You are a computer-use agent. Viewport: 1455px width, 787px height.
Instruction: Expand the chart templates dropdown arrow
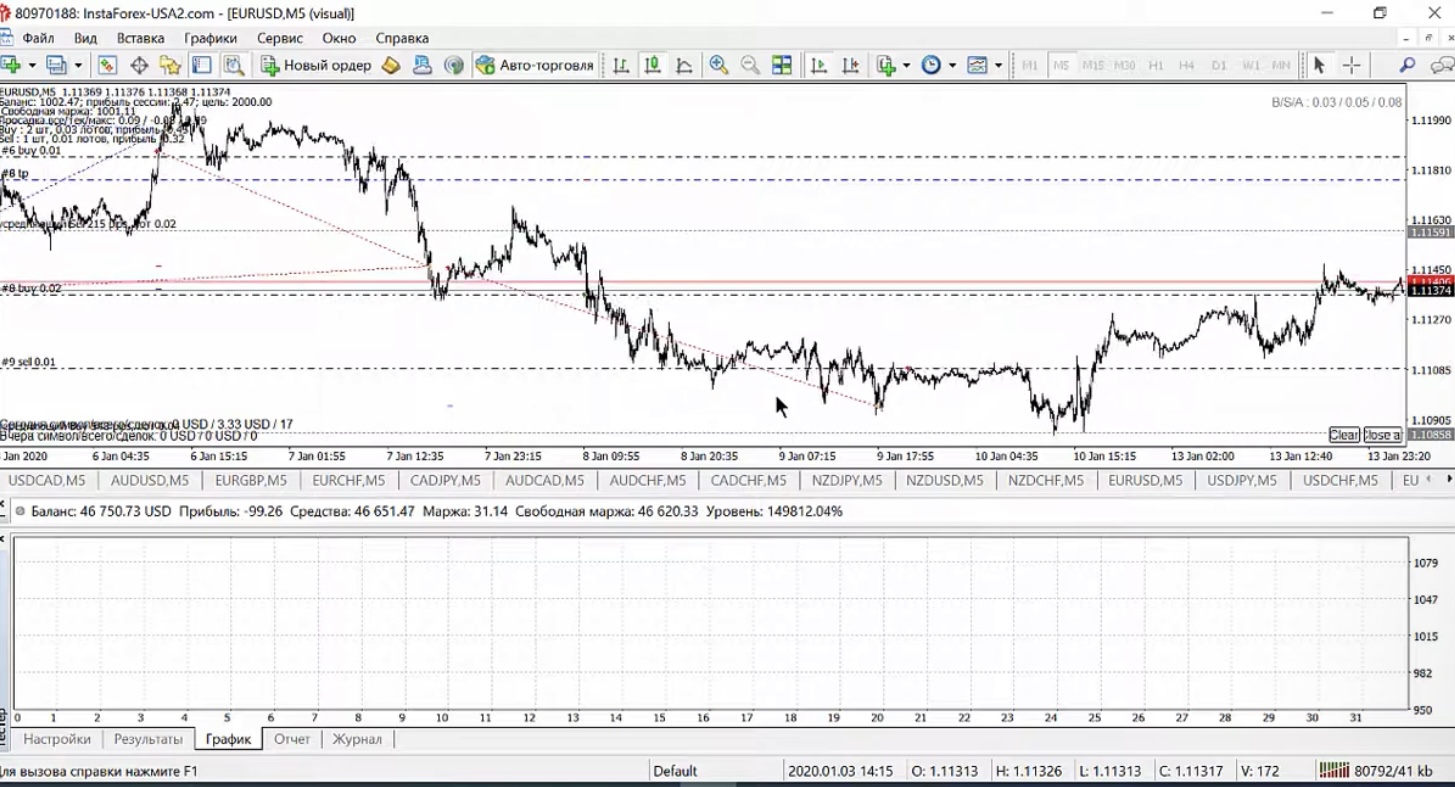coord(998,65)
